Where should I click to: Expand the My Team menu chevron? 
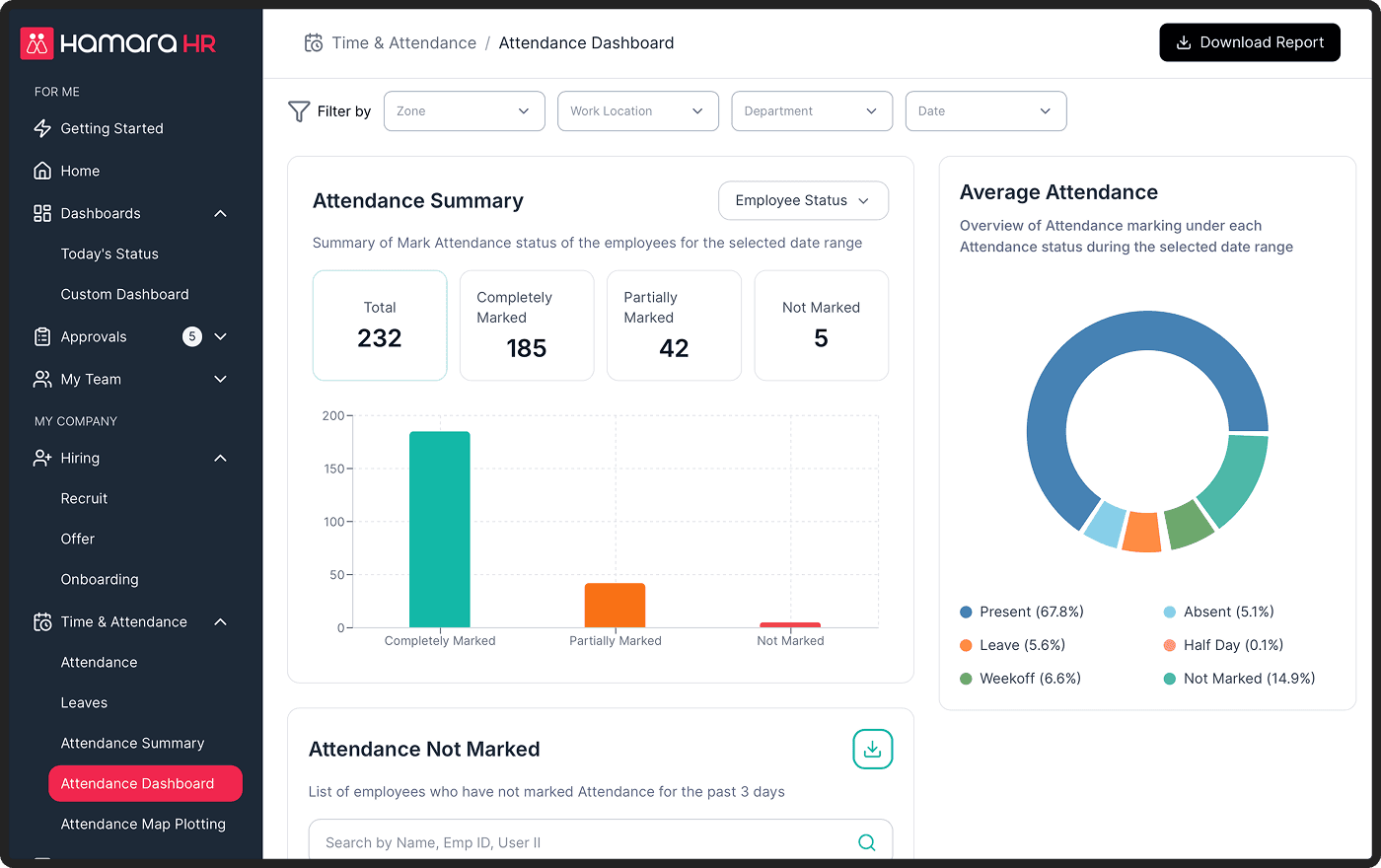click(221, 379)
